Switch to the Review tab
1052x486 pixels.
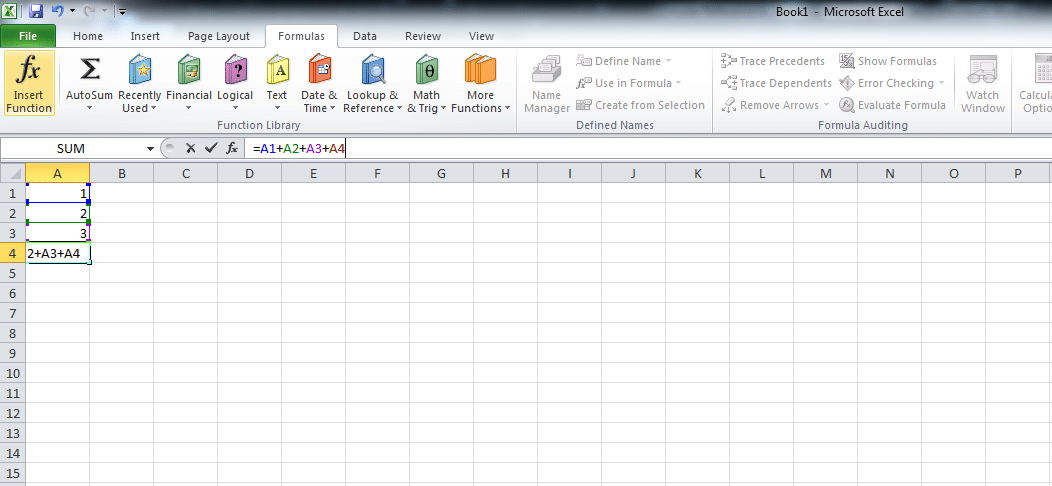pos(423,36)
